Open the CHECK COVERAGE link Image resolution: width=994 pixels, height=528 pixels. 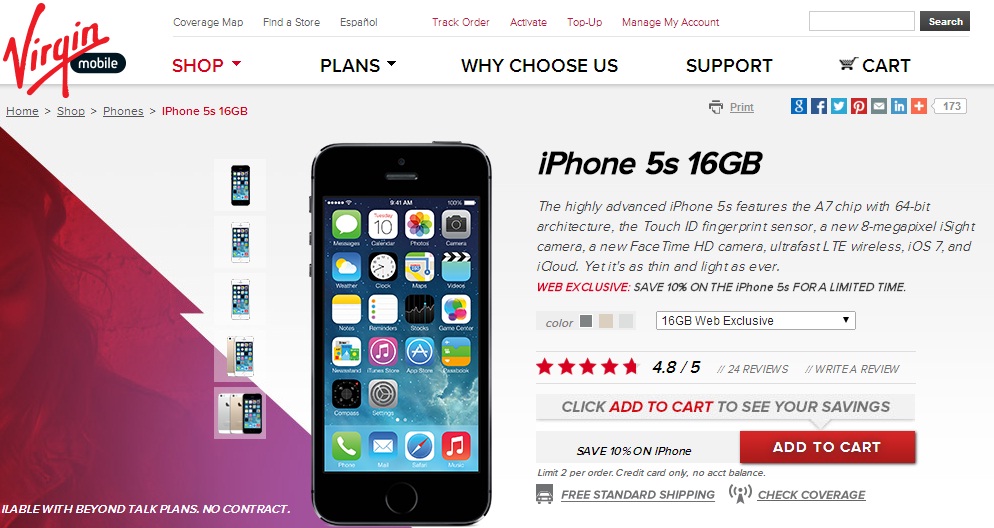(x=811, y=495)
